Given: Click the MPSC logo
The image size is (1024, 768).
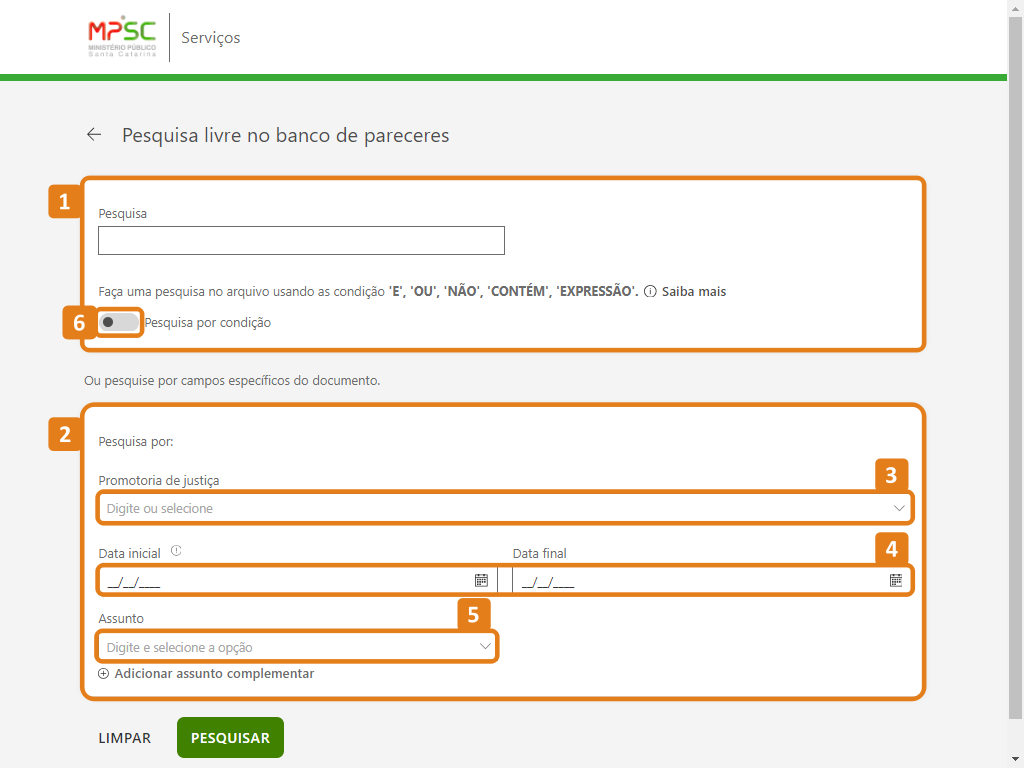Looking at the screenshot, I should pos(122,37).
